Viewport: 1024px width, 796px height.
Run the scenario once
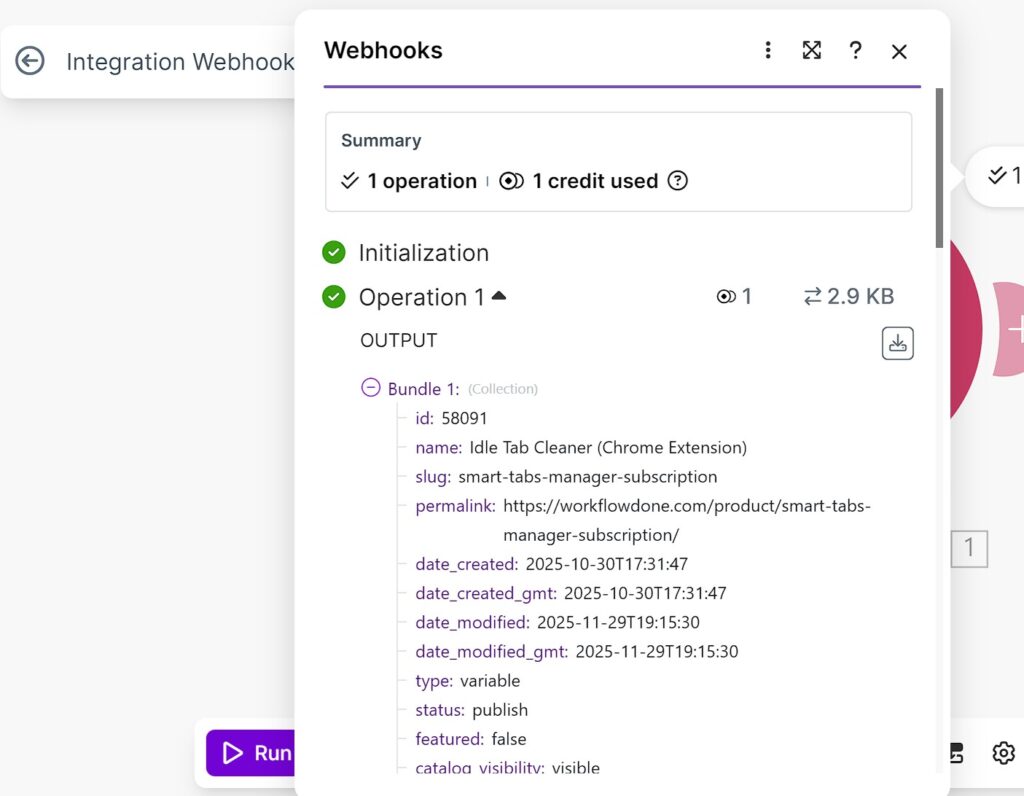(250, 753)
